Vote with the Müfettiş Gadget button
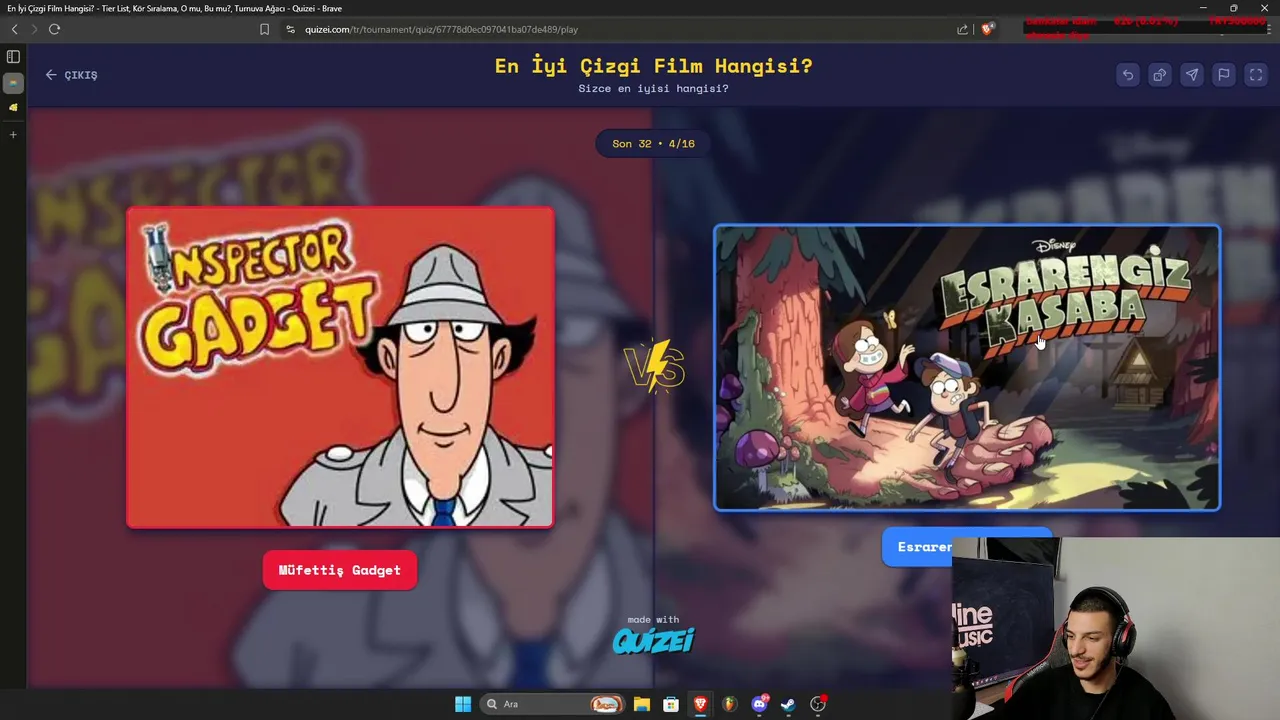Viewport: 1280px width, 720px height. pyautogui.click(x=340, y=570)
